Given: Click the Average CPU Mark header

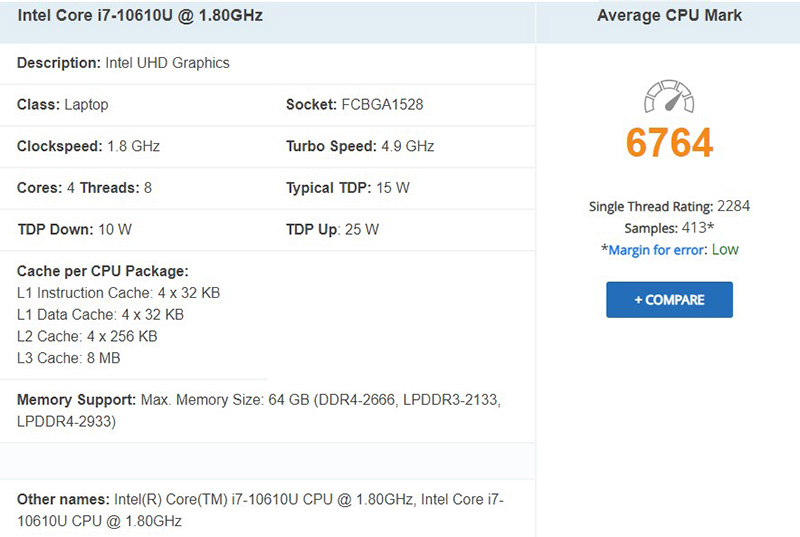Looking at the screenshot, I should pyautogui.click(x=669, y=16).
